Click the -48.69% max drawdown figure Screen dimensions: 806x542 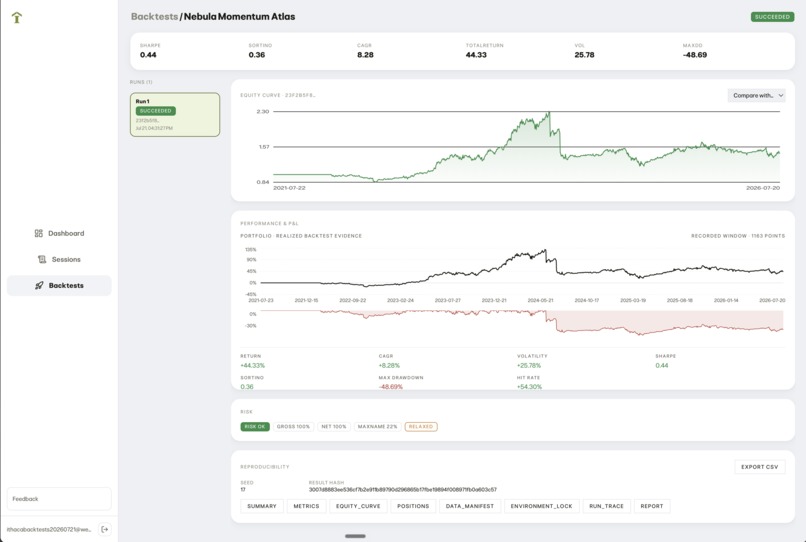[x=391, y=387]
